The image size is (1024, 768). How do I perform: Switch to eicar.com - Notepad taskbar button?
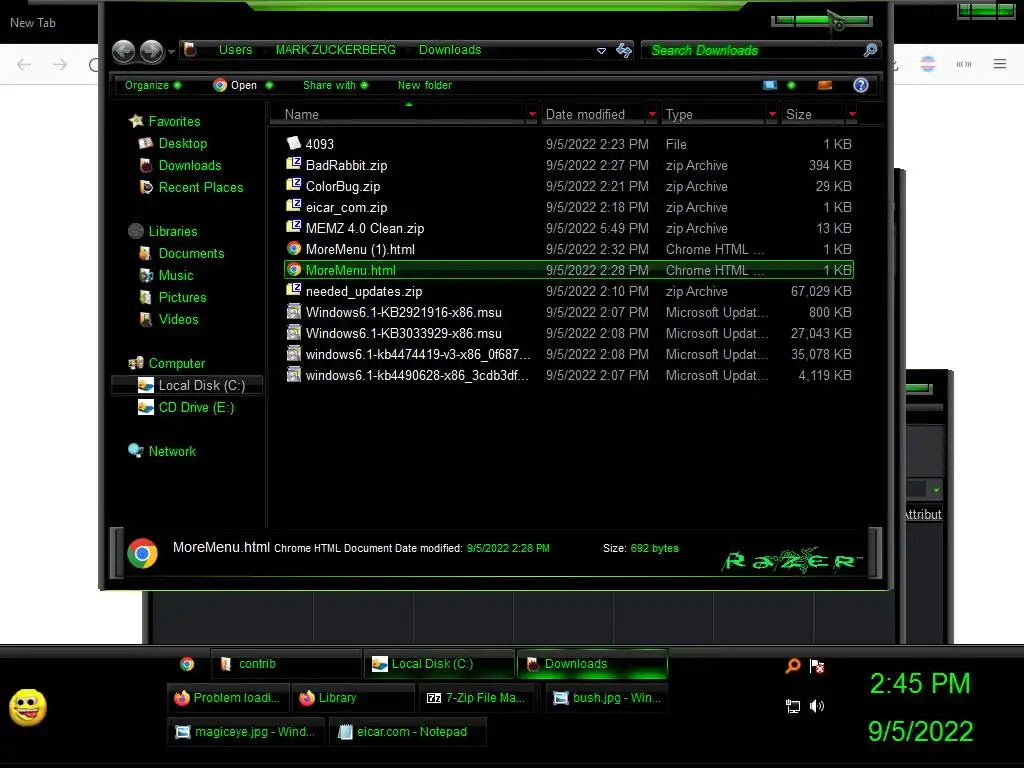tap(408, 732)
